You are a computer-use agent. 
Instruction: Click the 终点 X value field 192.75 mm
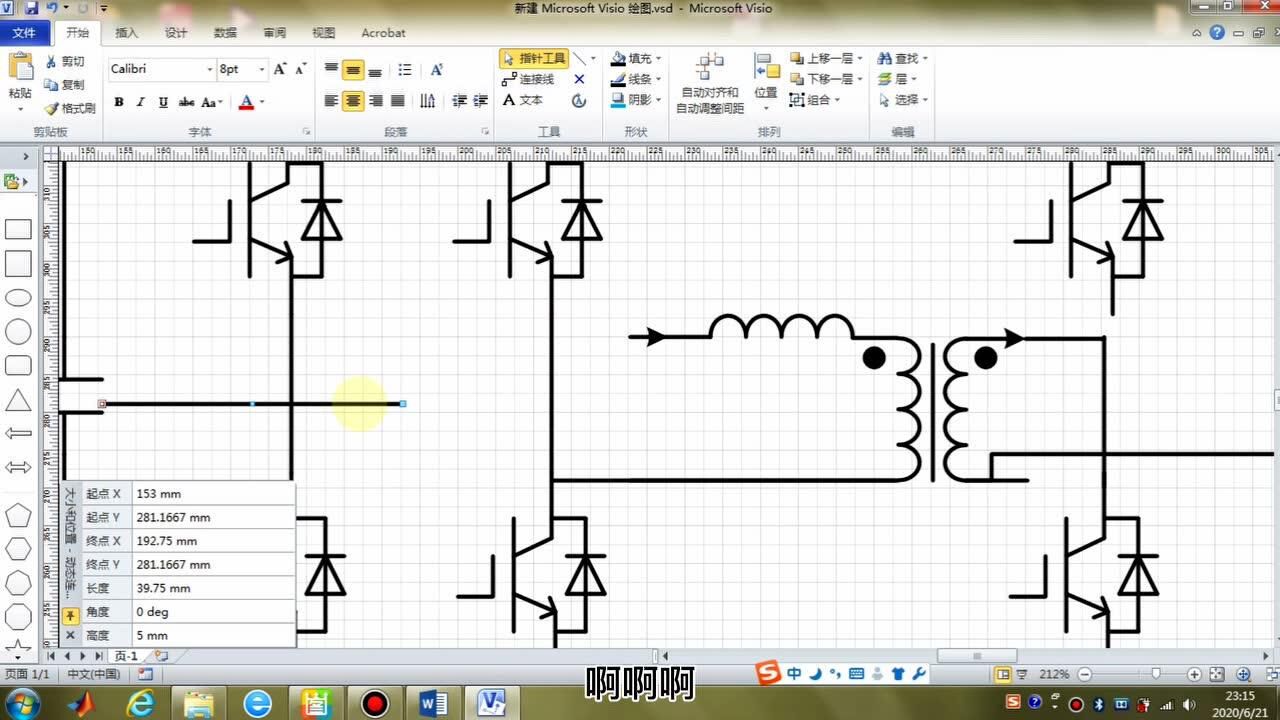click(x=212, y=541)
